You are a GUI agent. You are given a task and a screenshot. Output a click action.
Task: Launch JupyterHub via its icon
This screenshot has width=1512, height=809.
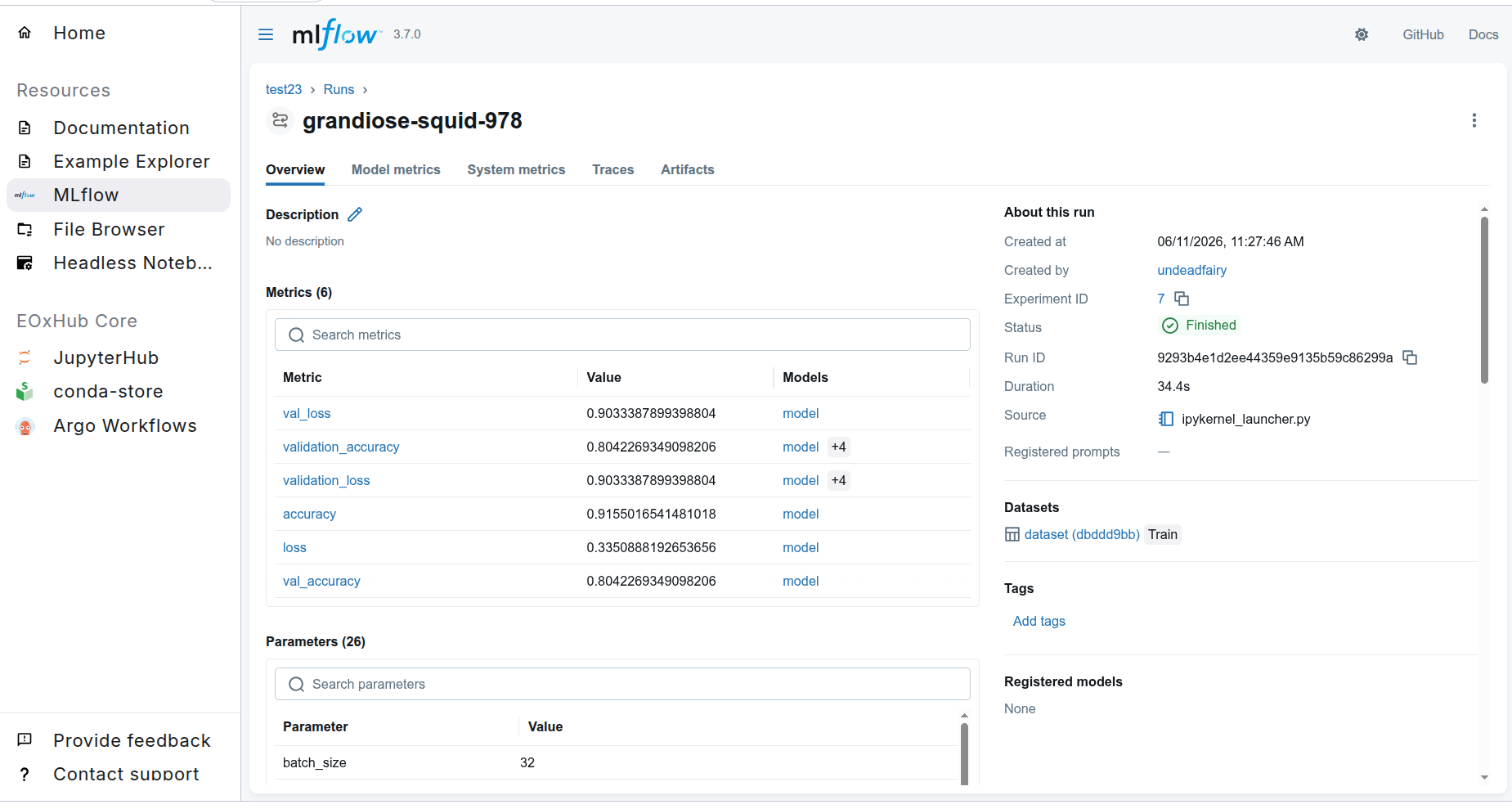pos(25,357)
